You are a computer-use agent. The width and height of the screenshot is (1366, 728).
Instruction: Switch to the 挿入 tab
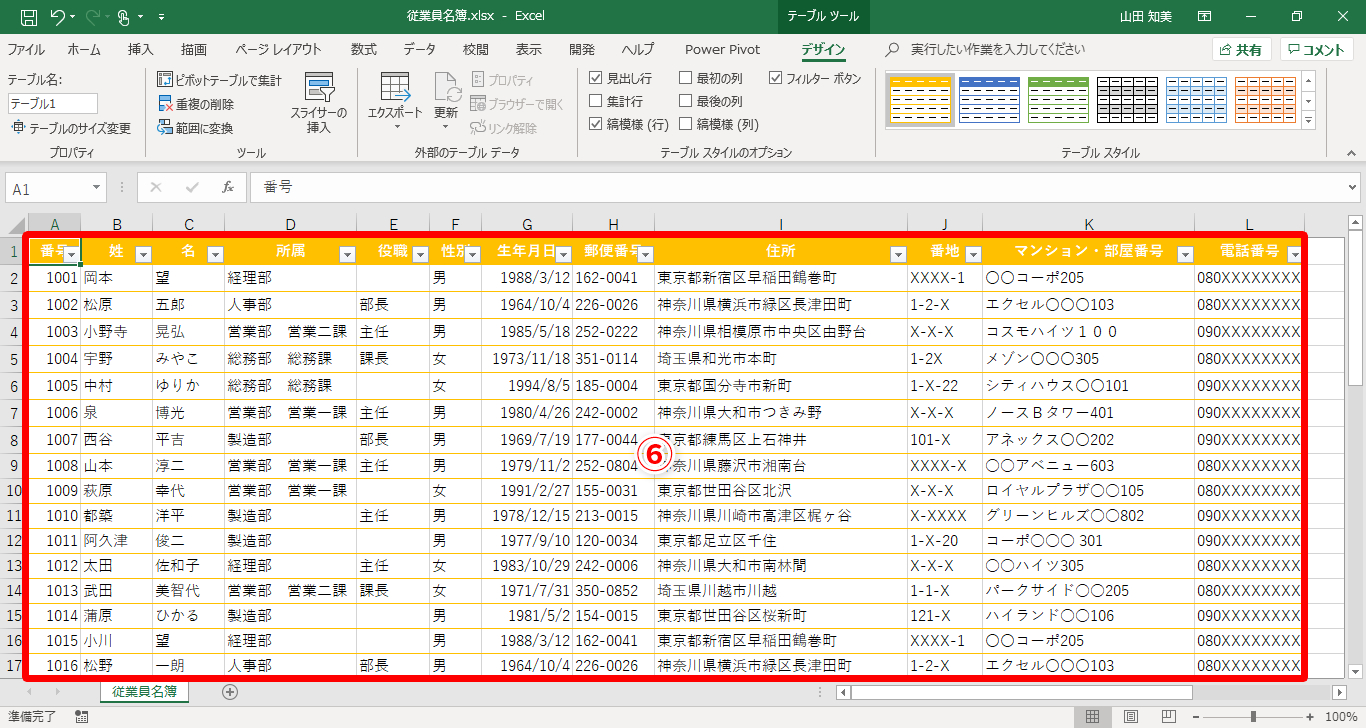pyautogui.click(x=141, y=49)
